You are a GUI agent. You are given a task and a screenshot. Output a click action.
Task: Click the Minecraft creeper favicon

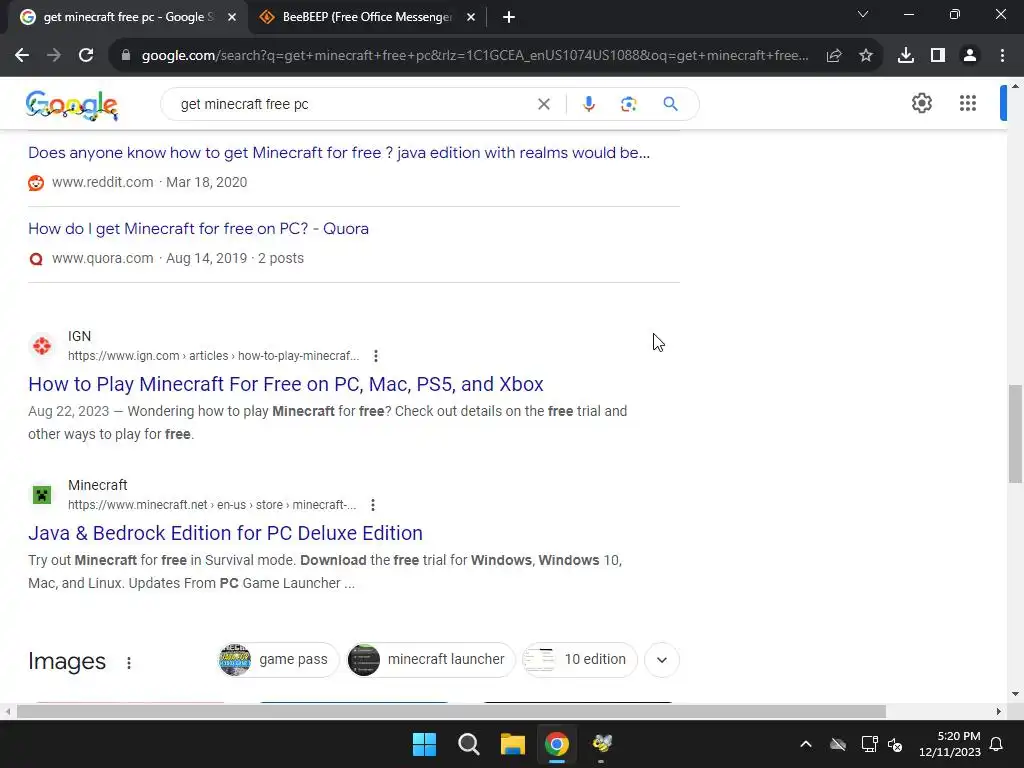pyautogui.click(x=42, y=494)
